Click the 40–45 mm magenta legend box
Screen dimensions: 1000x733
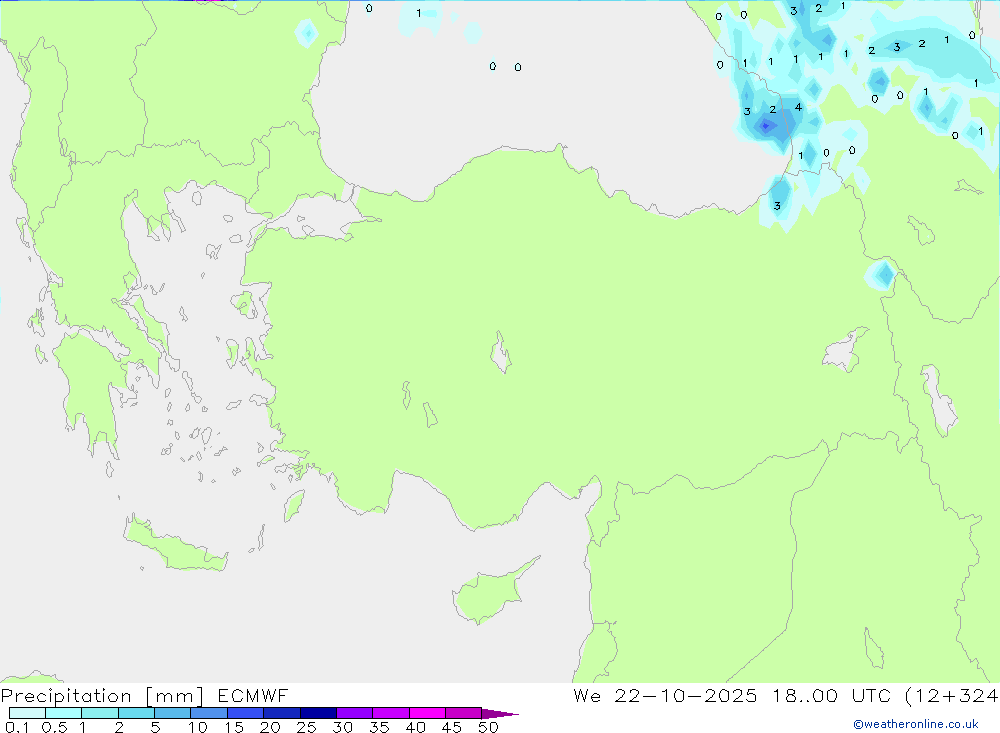click(x=427, y=713)
